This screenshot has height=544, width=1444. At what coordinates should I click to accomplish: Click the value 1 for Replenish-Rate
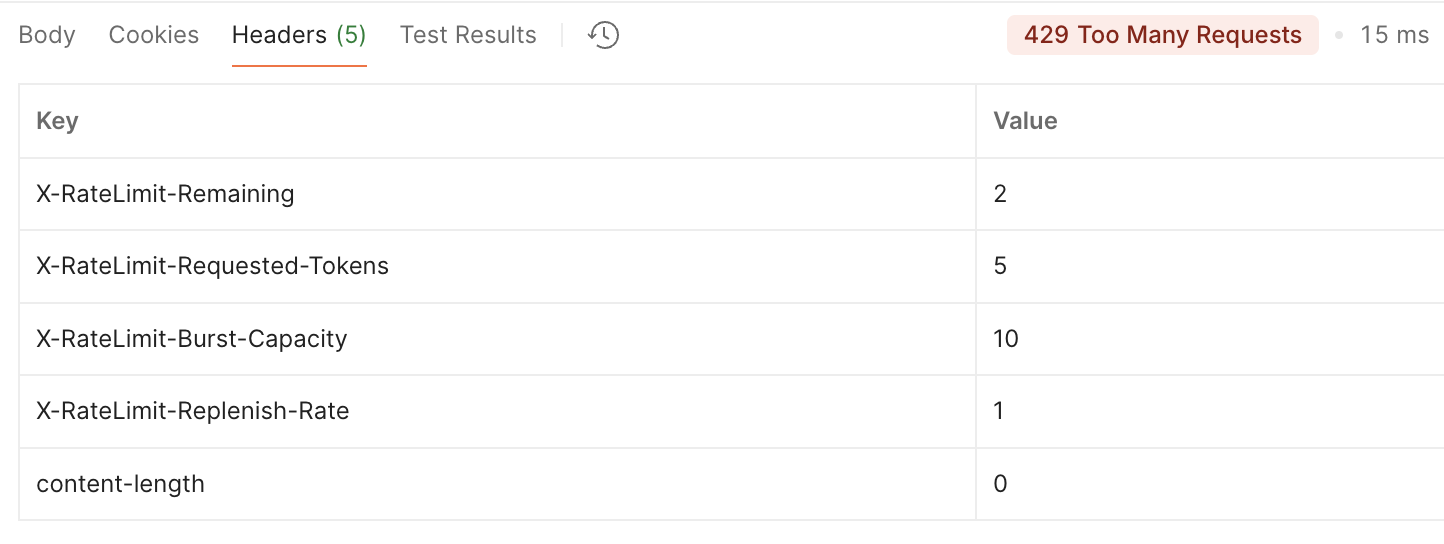click(999, 411)
